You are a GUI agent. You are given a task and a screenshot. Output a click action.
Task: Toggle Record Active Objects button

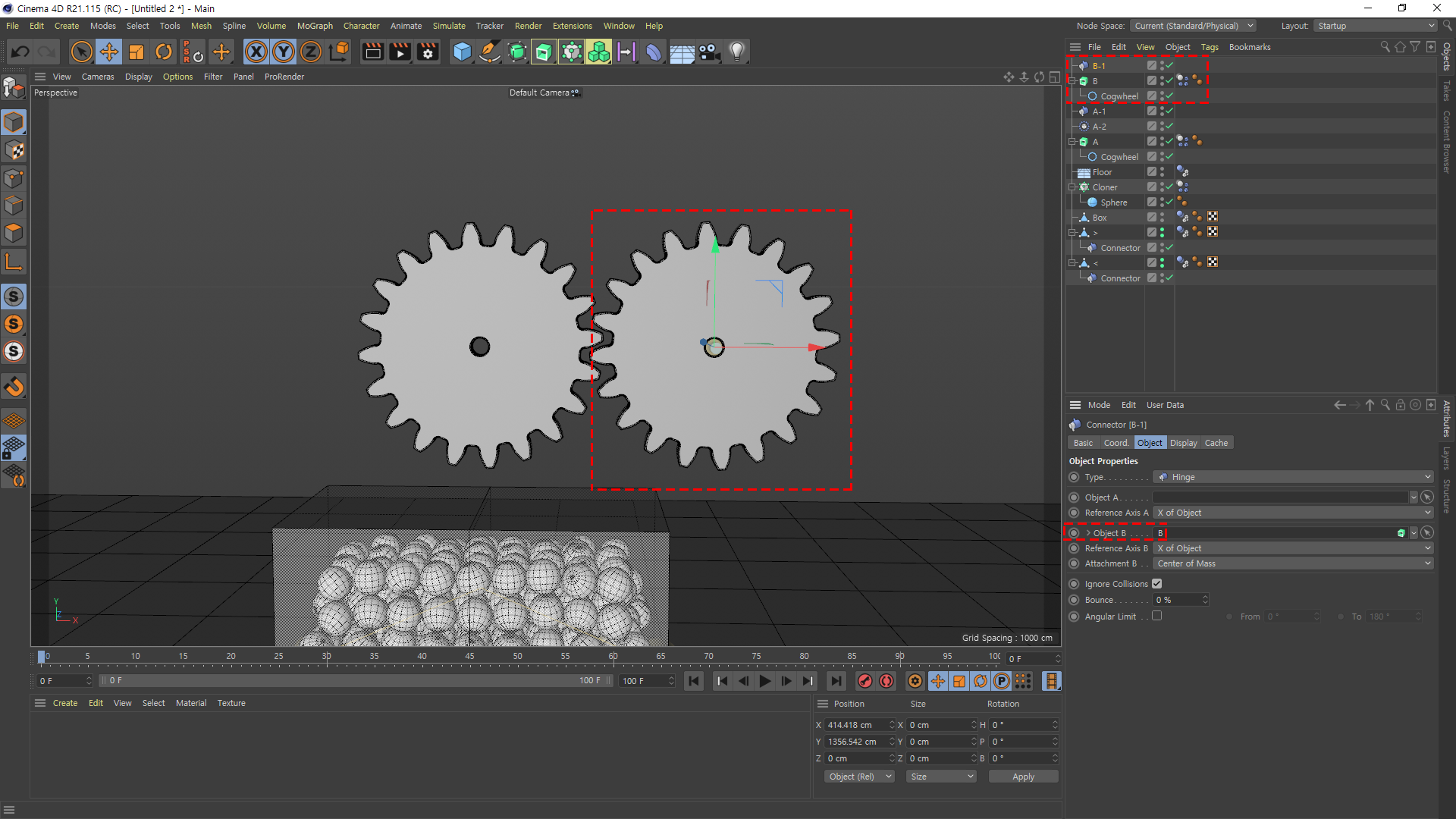(864, 681)
